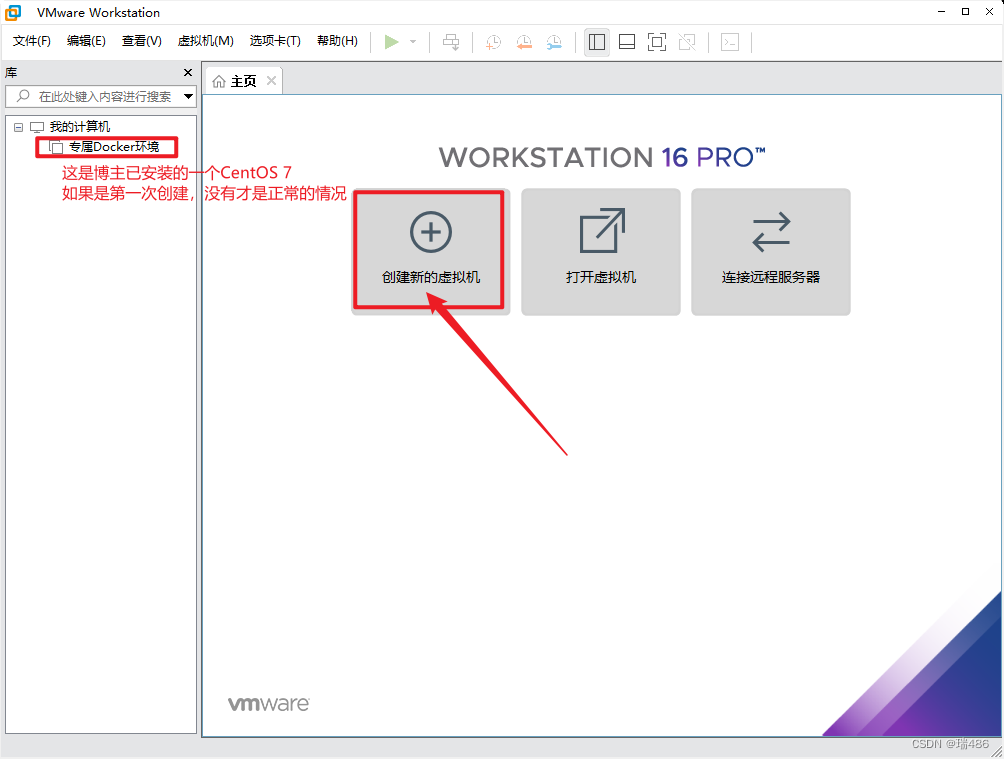Open the 虚拟机(M) menu
Screen dimensions: 1004x759
[x=206, y=41]
